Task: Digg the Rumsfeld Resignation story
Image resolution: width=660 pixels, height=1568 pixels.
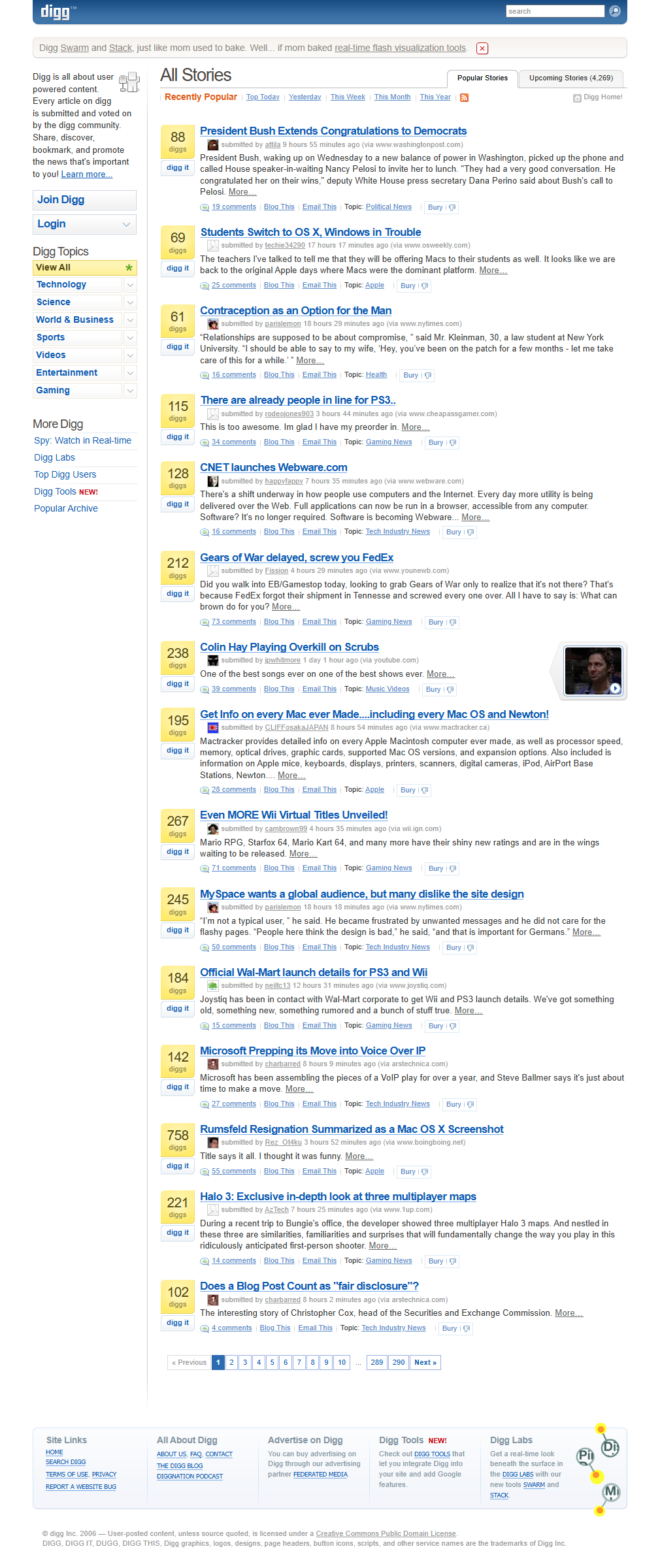Action: point(178,1166)
